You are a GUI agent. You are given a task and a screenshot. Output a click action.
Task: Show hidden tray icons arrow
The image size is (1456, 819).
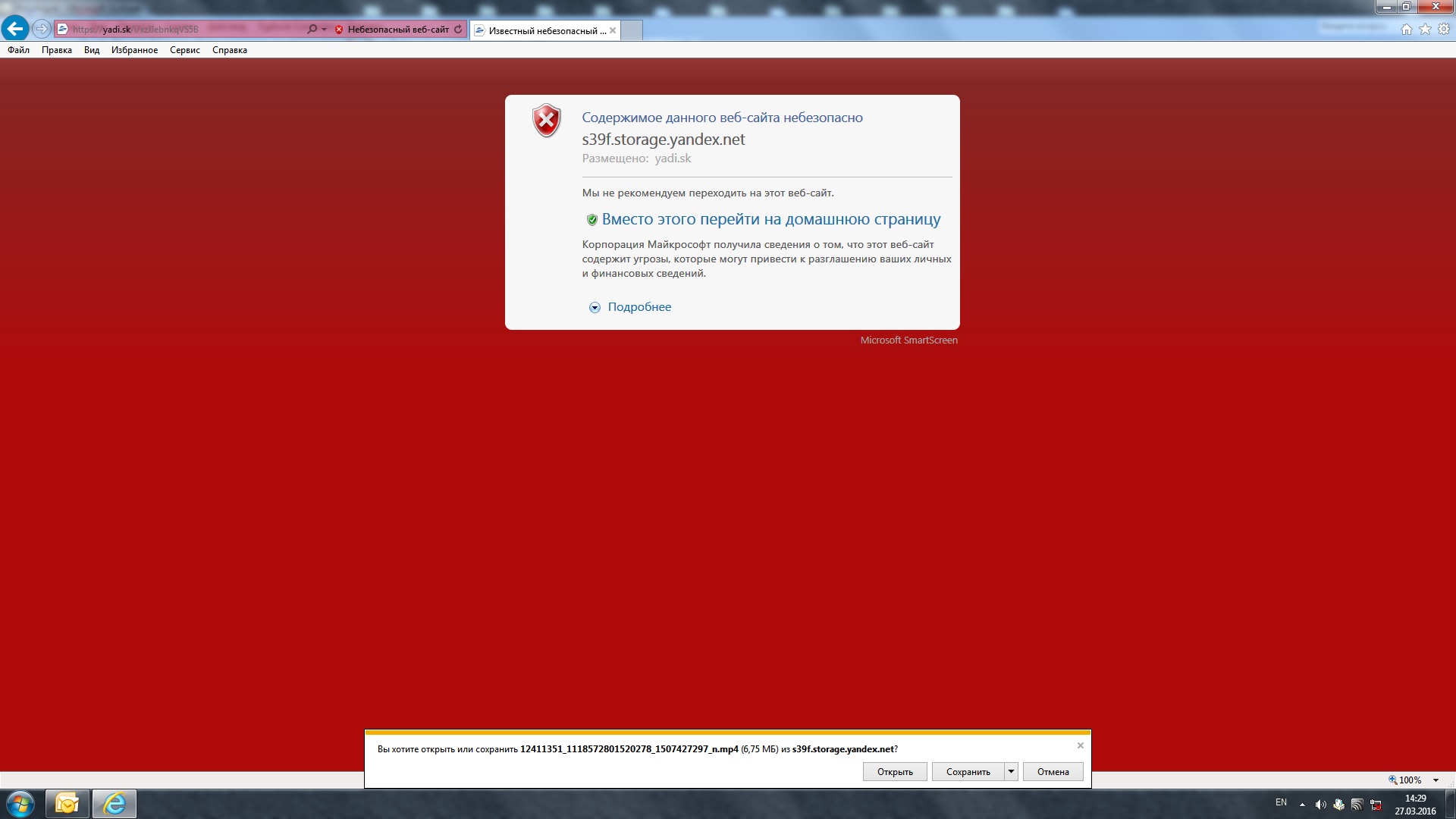(1302, 805)
